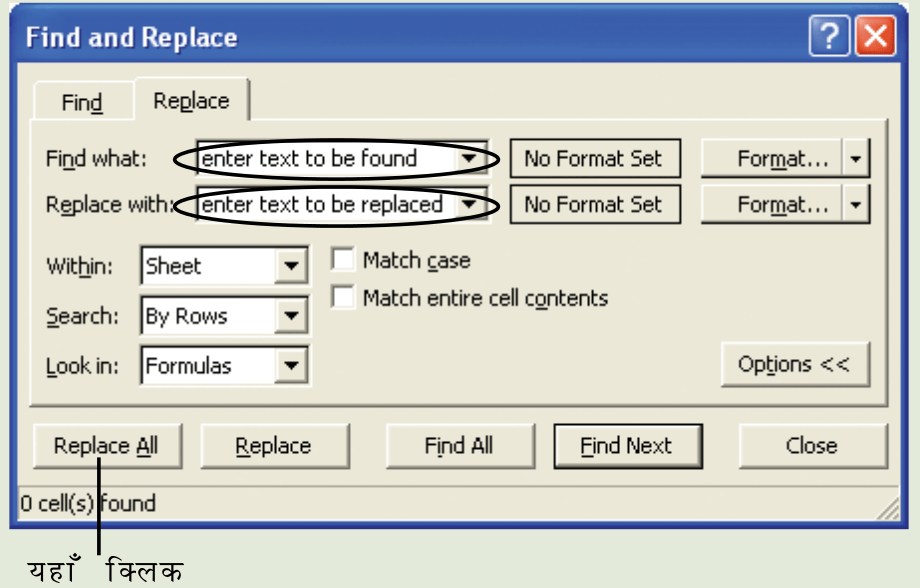
Task: Click the Find Next button
Action: coord(628,446)
